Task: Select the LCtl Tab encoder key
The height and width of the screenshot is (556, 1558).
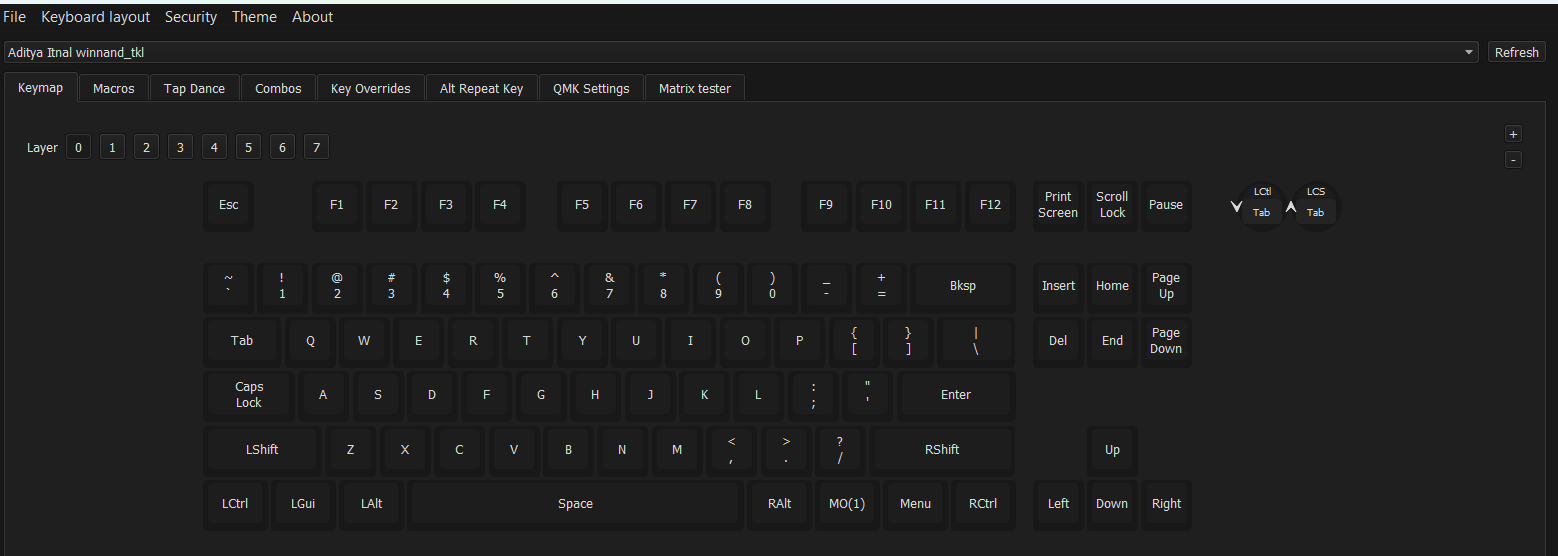Action: pos(1262,206)
